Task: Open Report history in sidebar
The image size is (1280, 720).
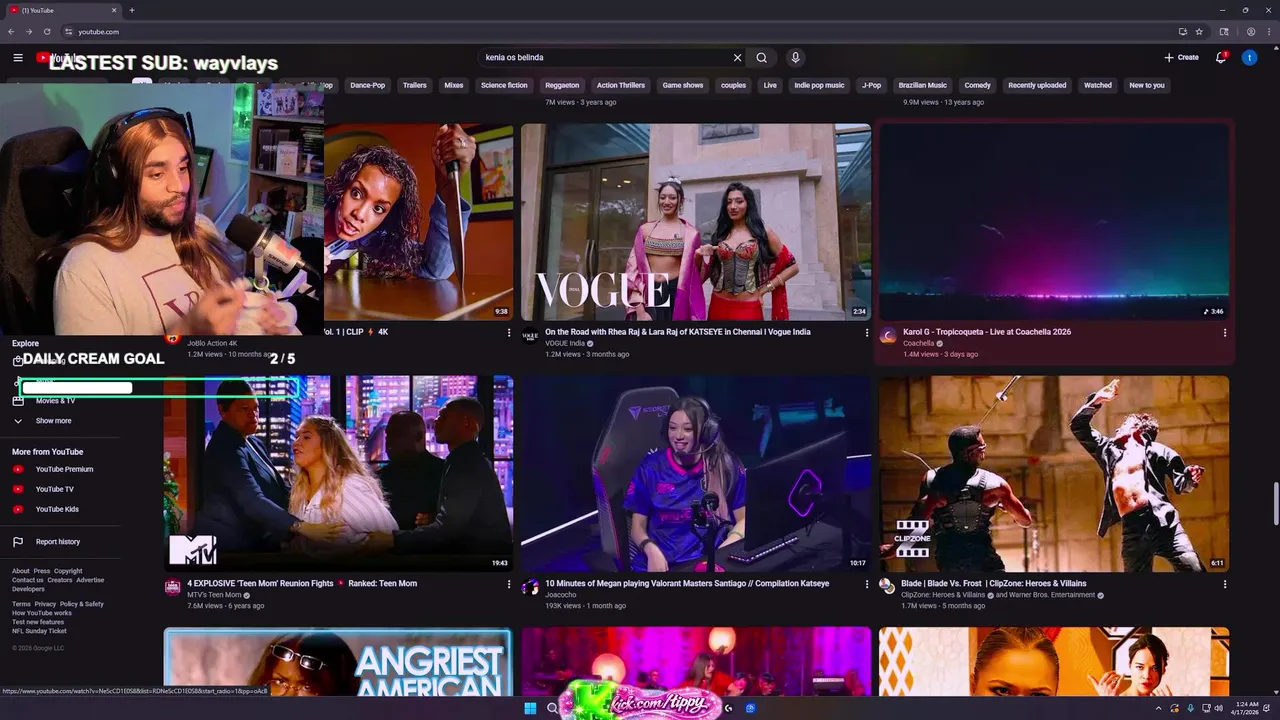Action: pyautogui.click(x=60, y=542)
